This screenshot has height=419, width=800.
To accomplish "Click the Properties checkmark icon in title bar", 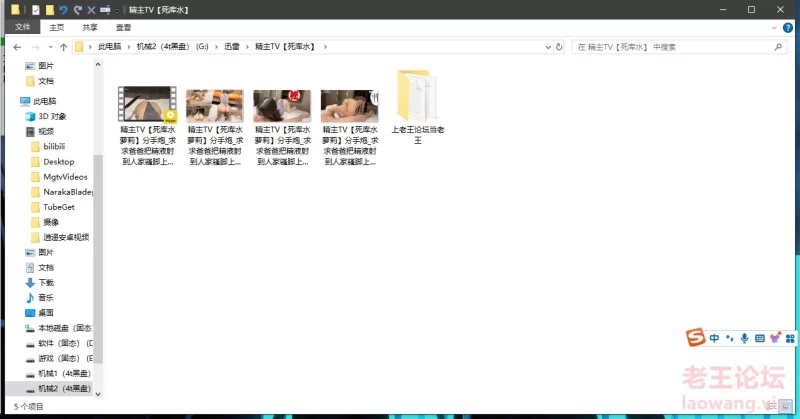I will click(x=35, y=10).
